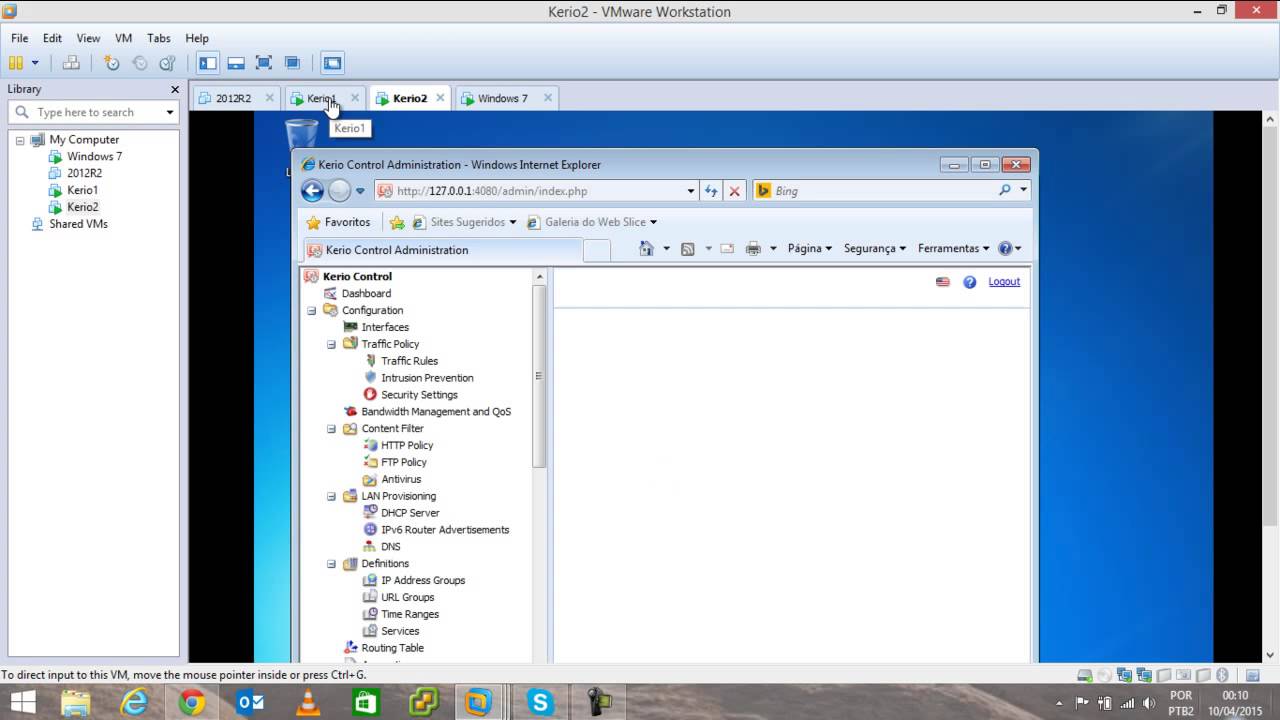Click the IE help icon in the command bar
This screenshot has width=1280, height=720.
1005,249
